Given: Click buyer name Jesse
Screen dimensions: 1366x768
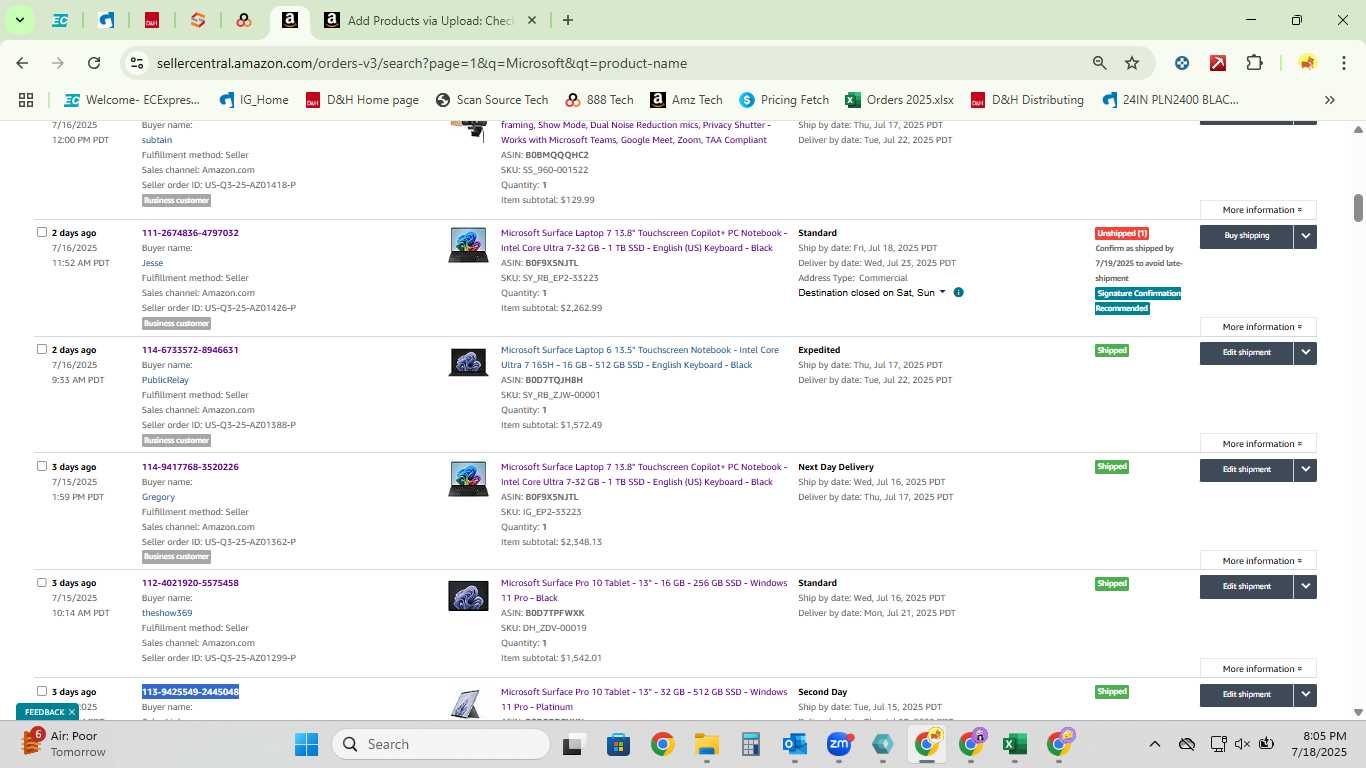Looking at the screenshot, I should 152,263.
